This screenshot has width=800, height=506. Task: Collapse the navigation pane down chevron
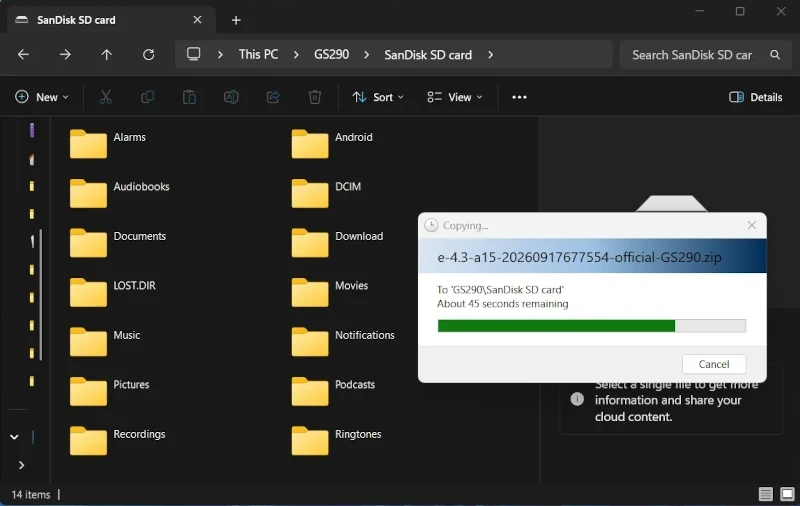tap(14, 437)
